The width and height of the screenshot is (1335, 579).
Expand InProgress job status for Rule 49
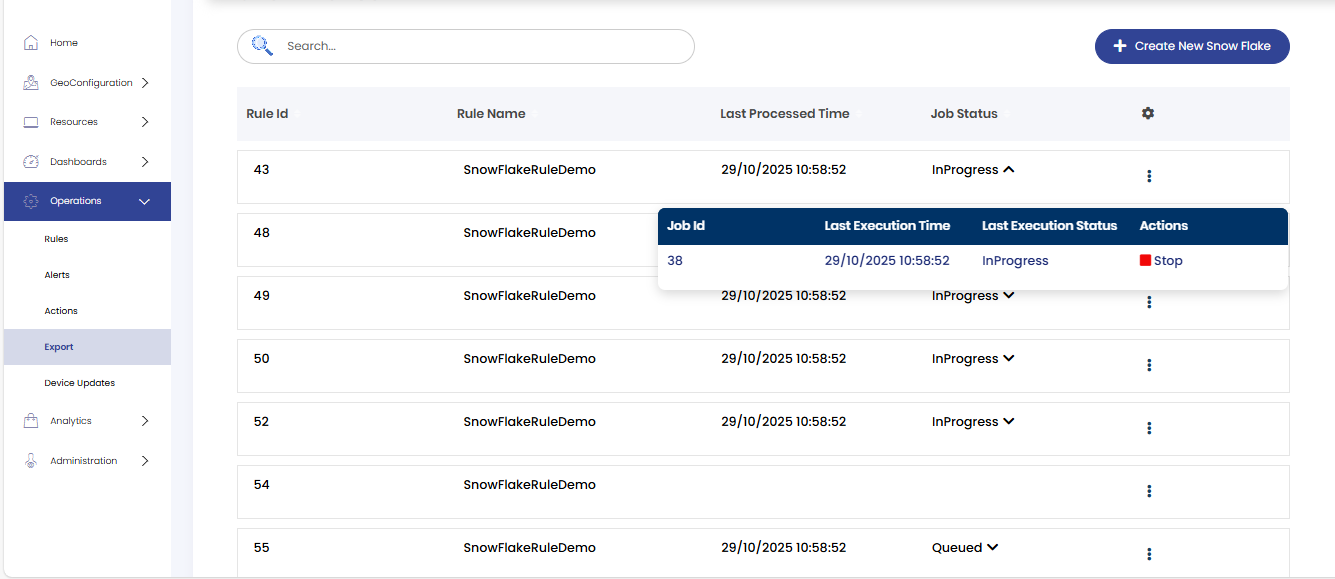1008,296
